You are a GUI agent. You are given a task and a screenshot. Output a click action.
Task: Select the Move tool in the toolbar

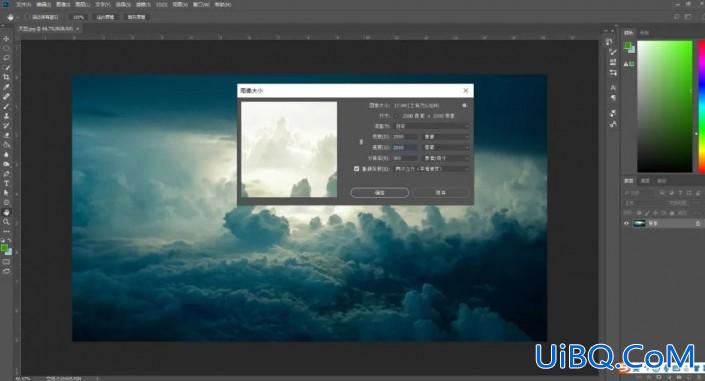[x=6, y=39]
